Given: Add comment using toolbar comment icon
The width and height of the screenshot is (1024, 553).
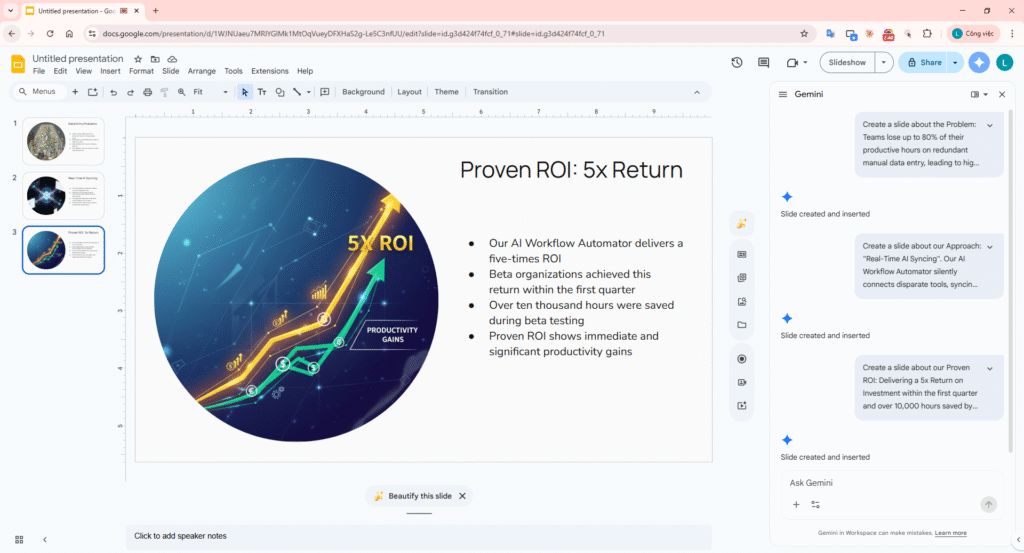Looking at the screenshot, I should (x=324, y=92).
